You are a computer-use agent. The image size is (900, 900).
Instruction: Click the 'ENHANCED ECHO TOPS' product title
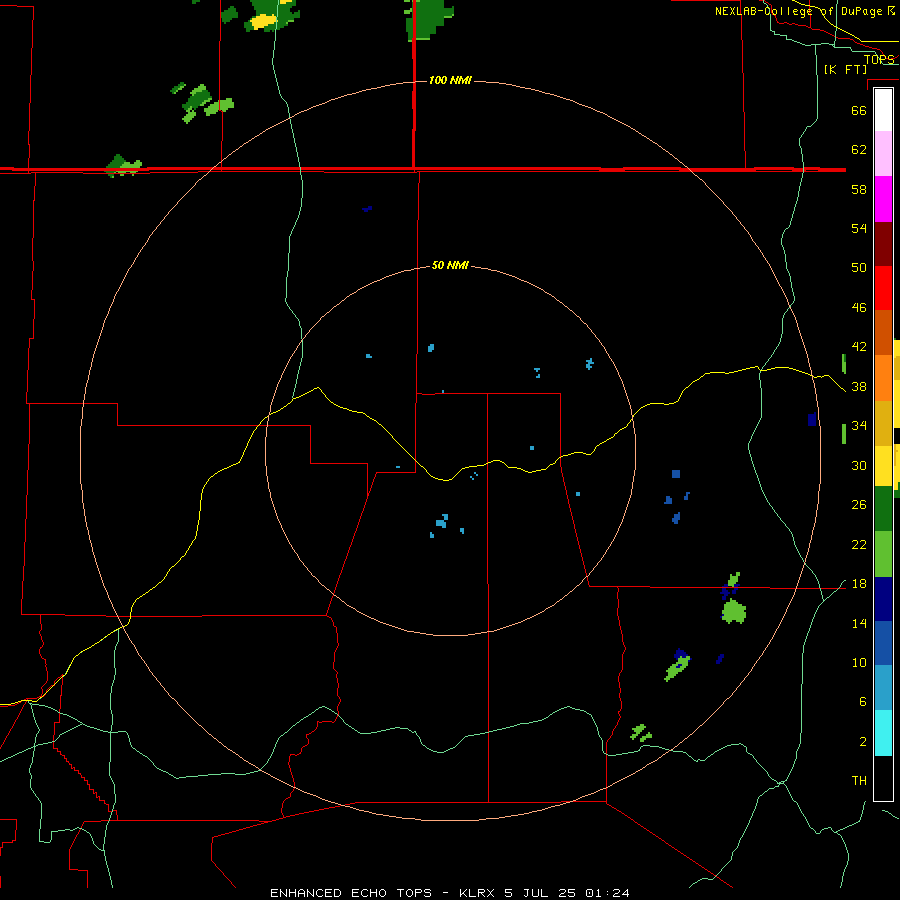351,893
